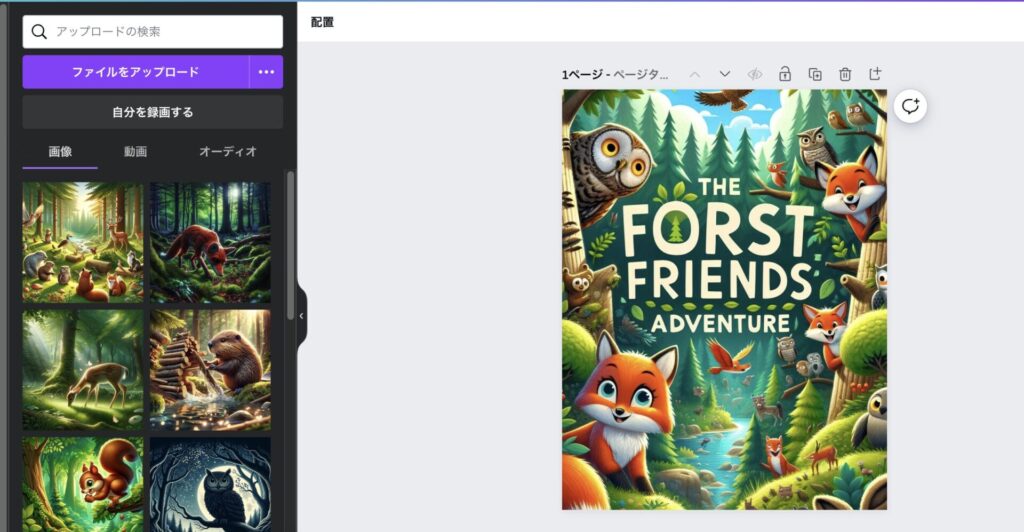Switch to the 動画 tab
Image resolution: width=1024 pixels, height=532 pixels.
(x=135, y=151)
